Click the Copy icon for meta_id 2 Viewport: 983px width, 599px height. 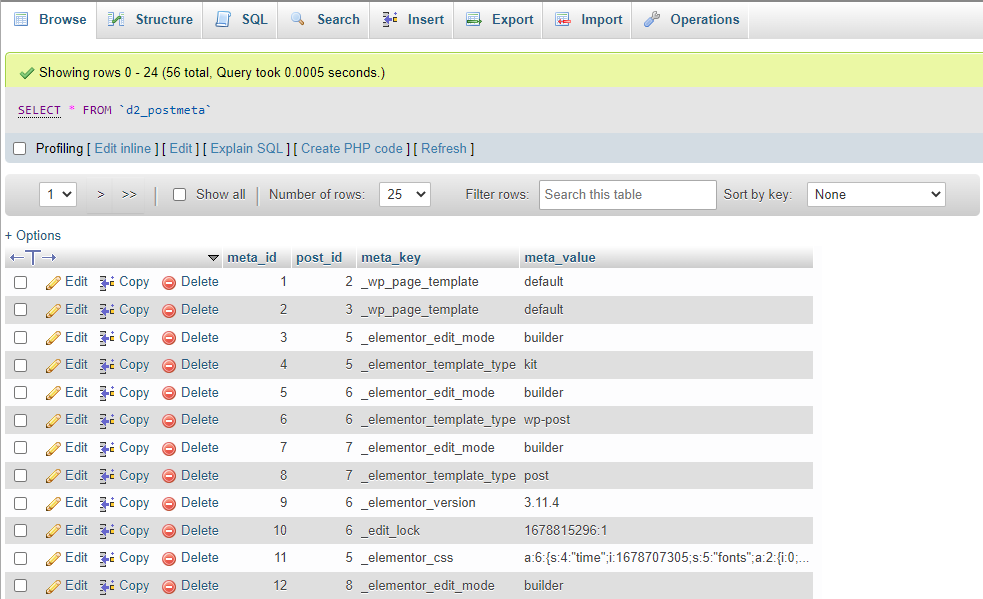tap(107, 310)
